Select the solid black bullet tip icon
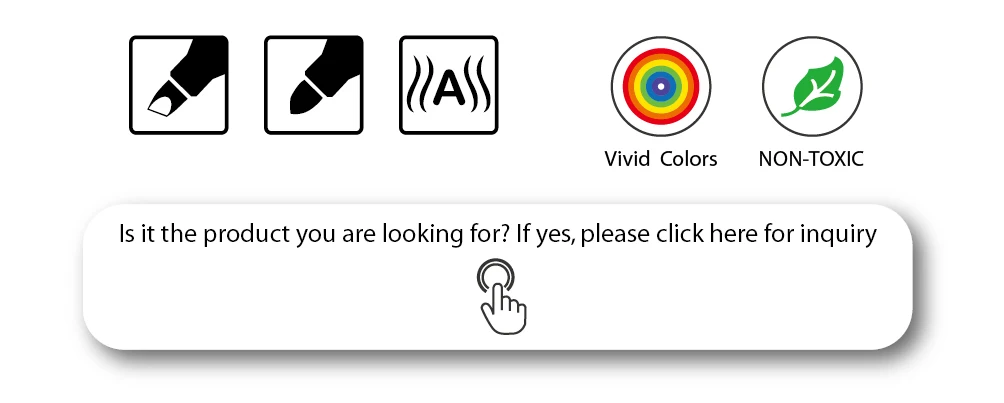The image size is (1004, 403). (x=314, y=85)
